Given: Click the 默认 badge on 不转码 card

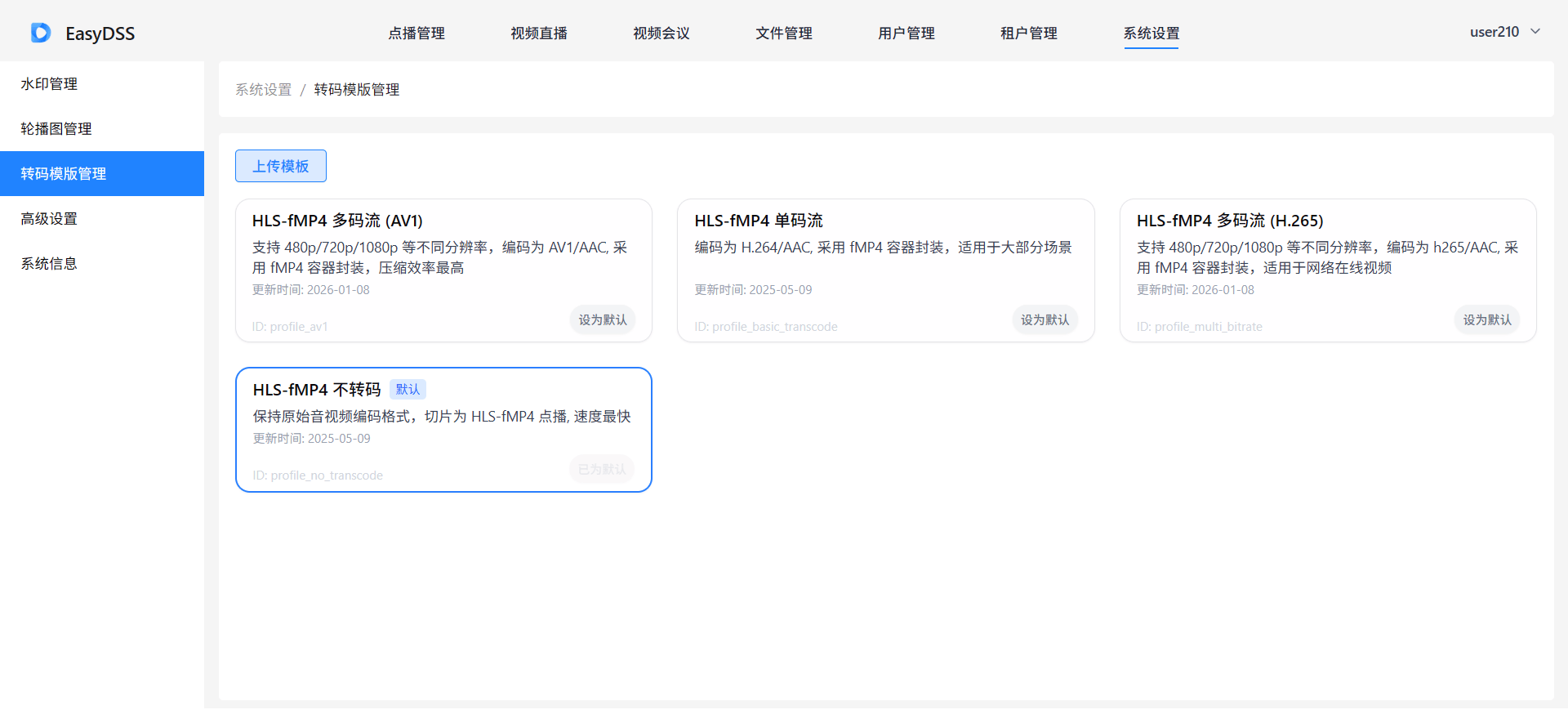Looking at the screenshot, I should click(408, 390).
